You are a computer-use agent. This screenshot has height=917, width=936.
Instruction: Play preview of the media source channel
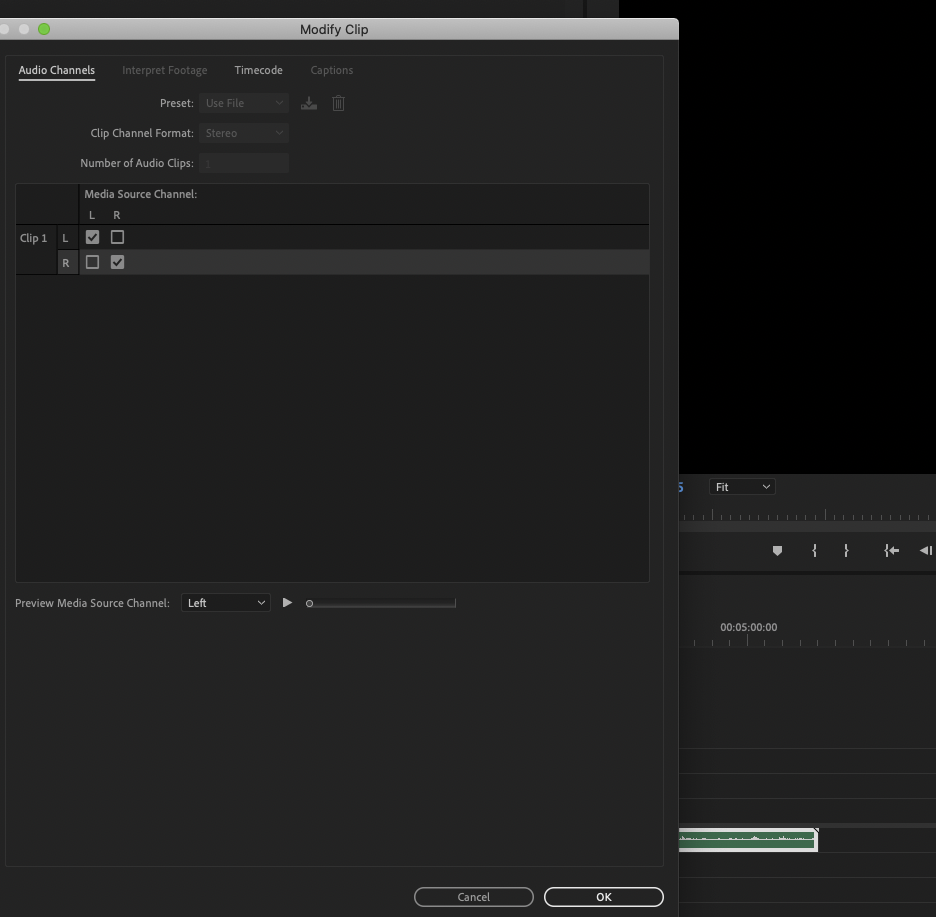click(287, 602)
